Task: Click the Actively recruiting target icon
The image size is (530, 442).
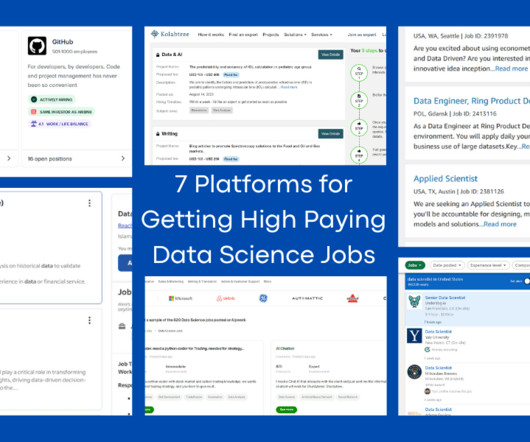Action: point(427,350)
